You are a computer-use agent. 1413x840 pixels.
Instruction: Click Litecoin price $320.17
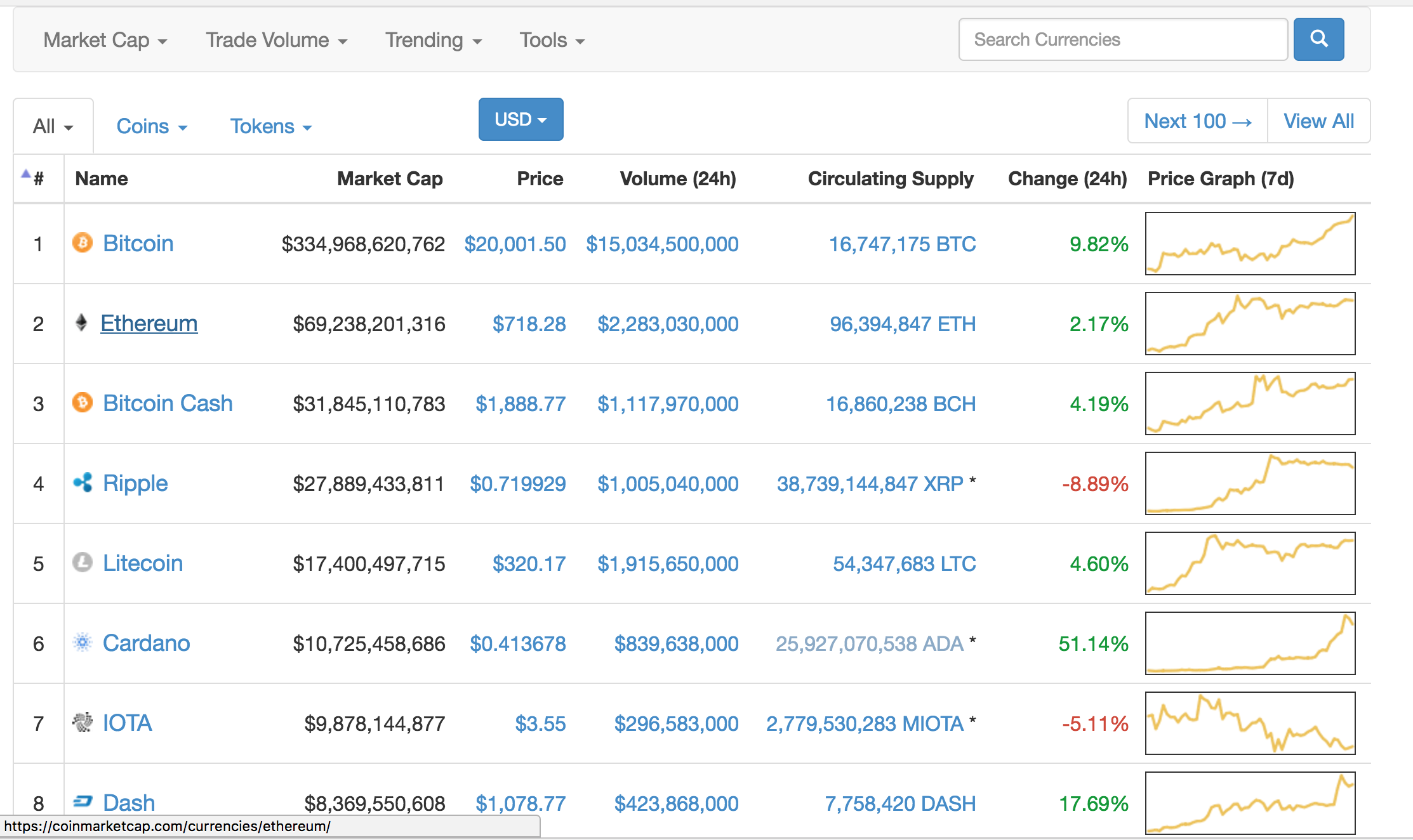[x=529, y=564]
